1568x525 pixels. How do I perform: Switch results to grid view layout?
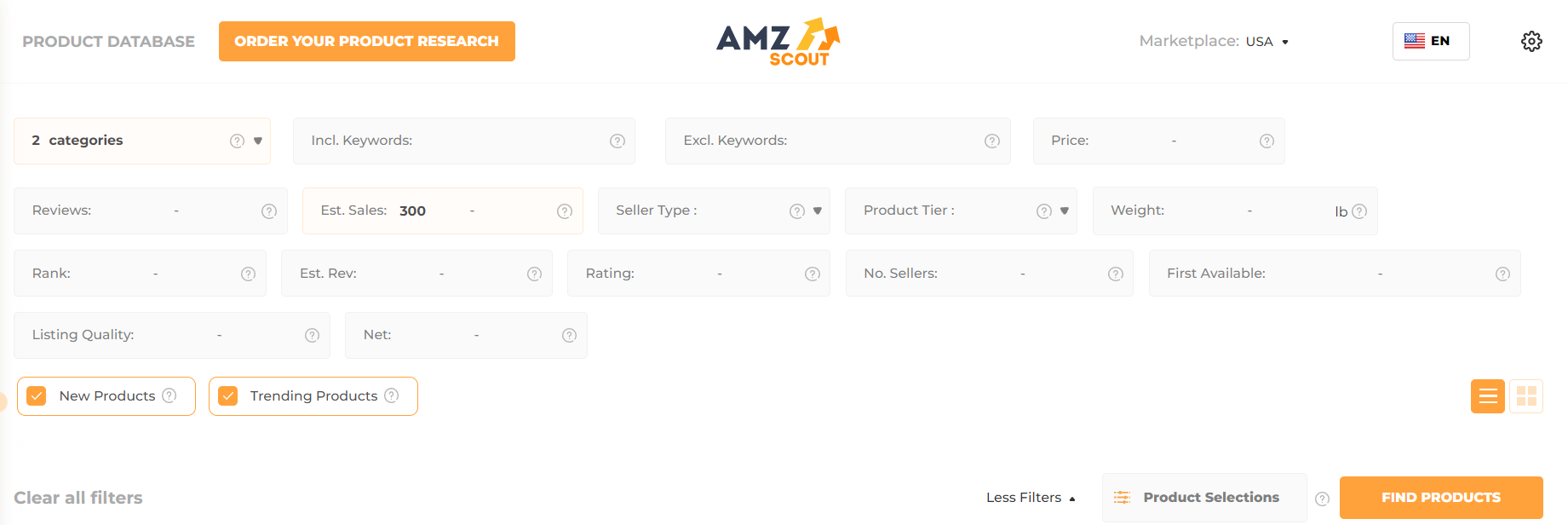(x=1526, y=395)
